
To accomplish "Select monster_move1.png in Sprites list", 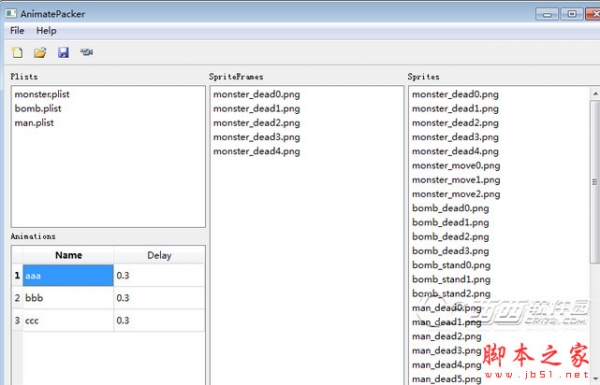I will pyautogui.click(x=456, y=180).
